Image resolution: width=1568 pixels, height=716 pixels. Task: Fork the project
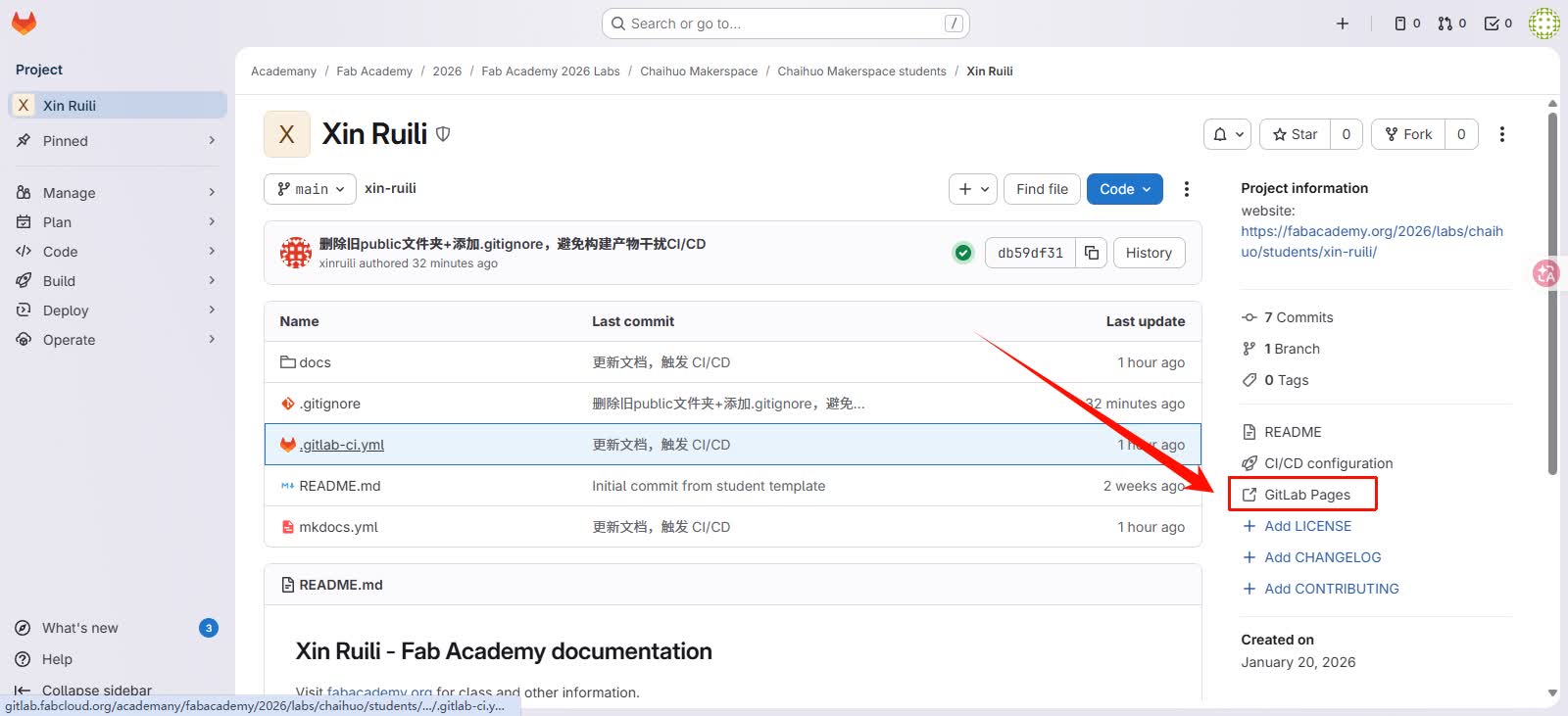pos(1408,134)
